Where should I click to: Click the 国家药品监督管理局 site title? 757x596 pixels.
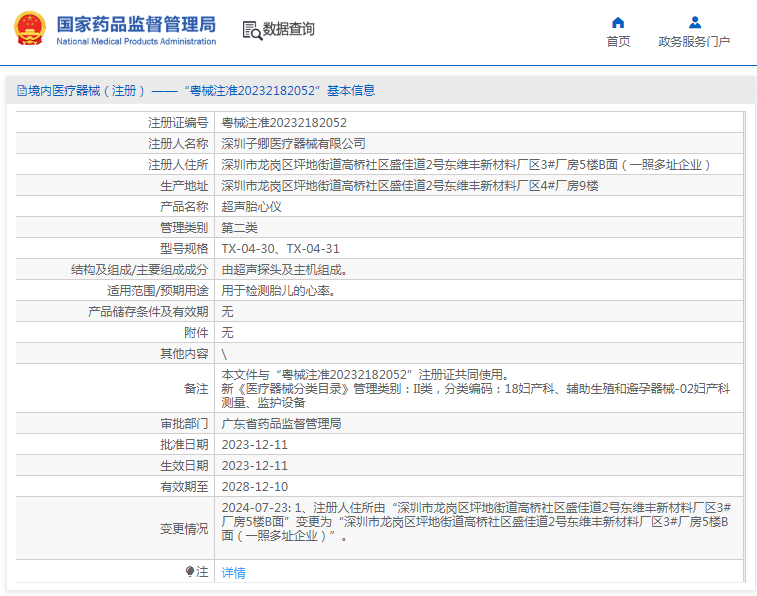coord(136,24)
